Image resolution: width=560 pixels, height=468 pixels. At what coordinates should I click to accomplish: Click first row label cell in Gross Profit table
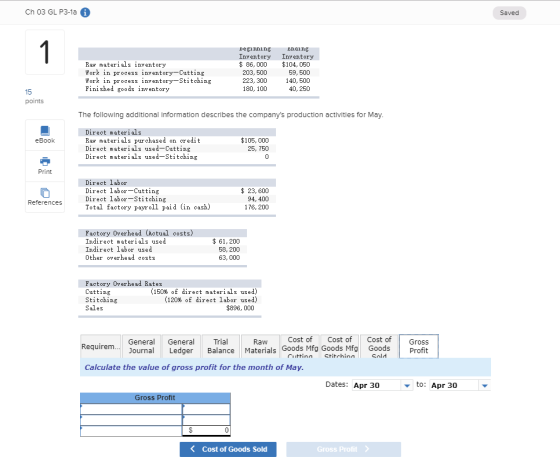coord(131,409)
